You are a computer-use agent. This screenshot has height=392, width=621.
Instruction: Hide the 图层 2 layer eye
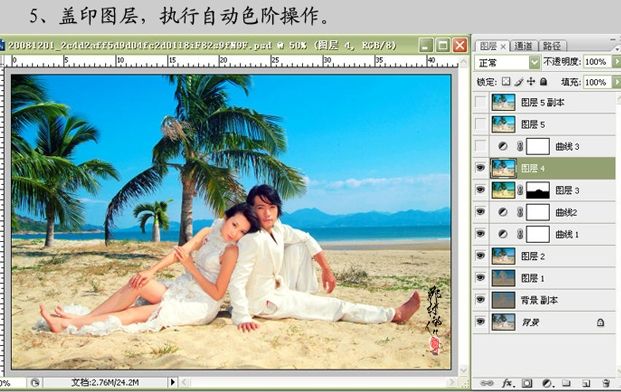tap(480, 256)
